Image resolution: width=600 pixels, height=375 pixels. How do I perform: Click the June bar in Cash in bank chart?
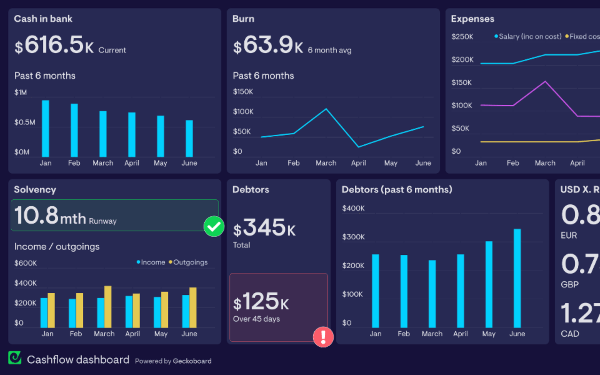[189, 139]
